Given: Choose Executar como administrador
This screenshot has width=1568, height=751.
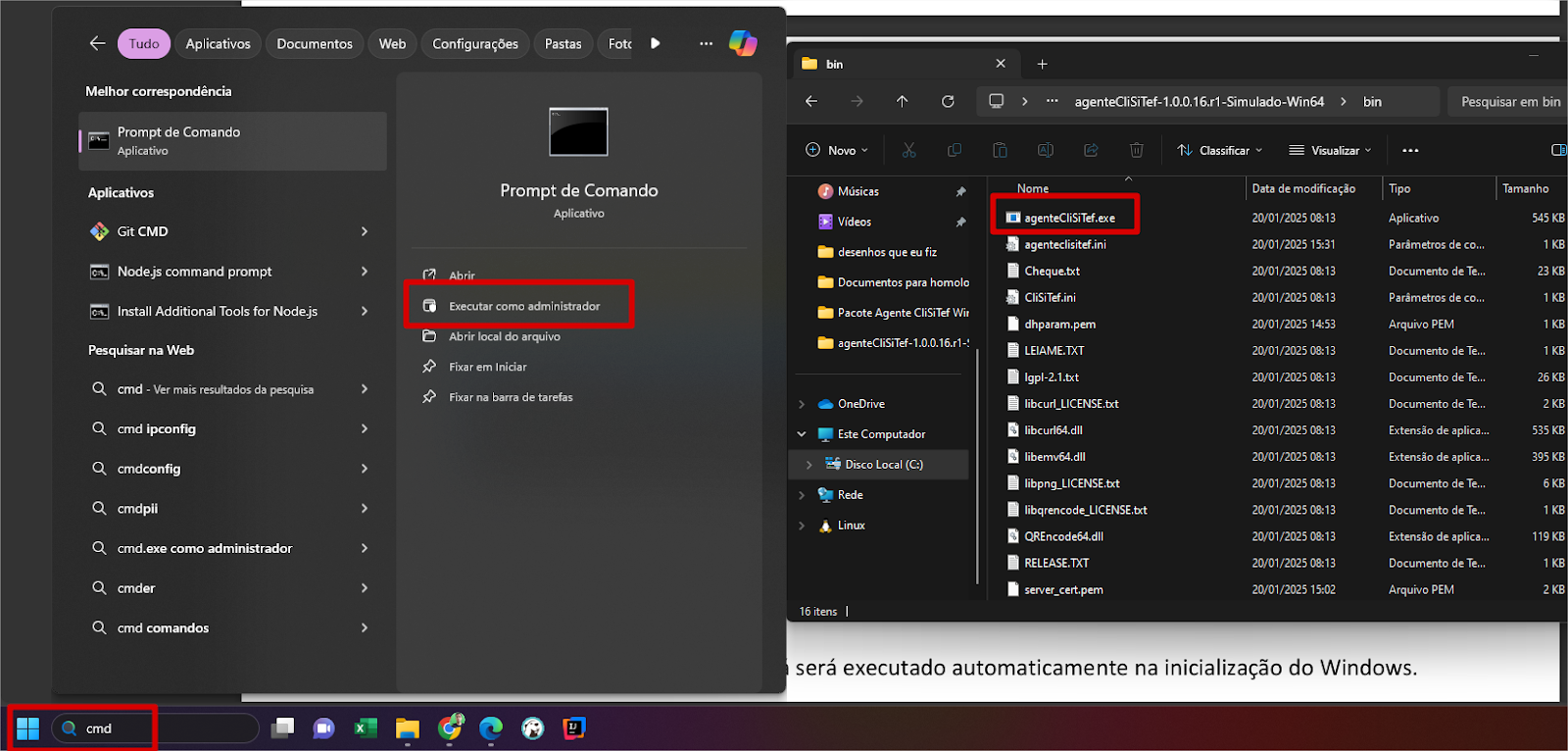Looking at the screenshot, I should click(524, 306).
